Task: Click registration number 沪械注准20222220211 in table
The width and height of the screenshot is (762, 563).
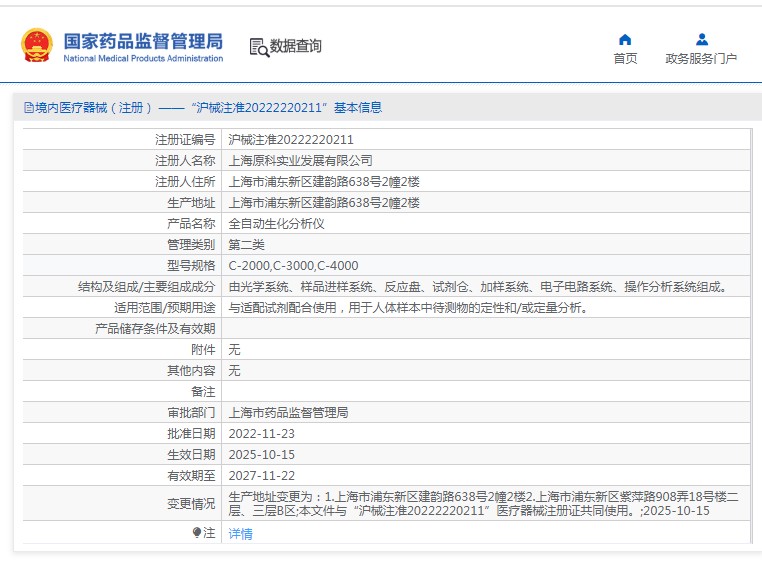Action: 291,140
